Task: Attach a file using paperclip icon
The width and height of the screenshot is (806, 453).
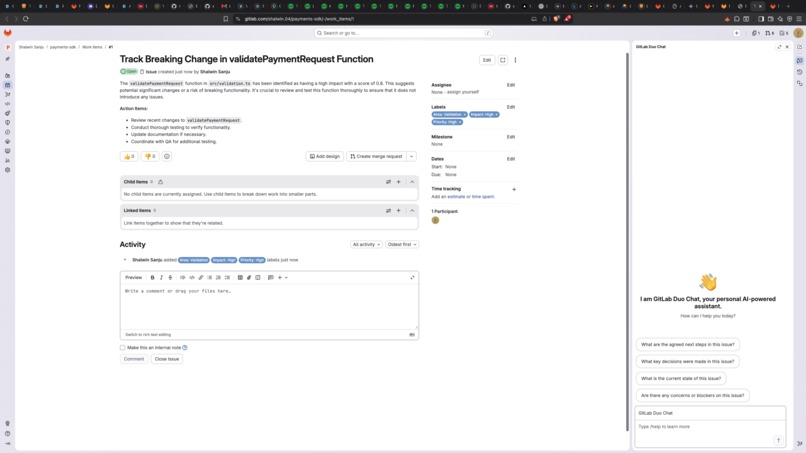Action: (249, 278)
